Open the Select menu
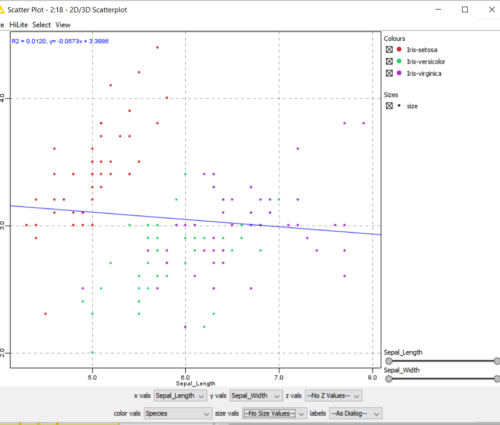 pos(41,25)
